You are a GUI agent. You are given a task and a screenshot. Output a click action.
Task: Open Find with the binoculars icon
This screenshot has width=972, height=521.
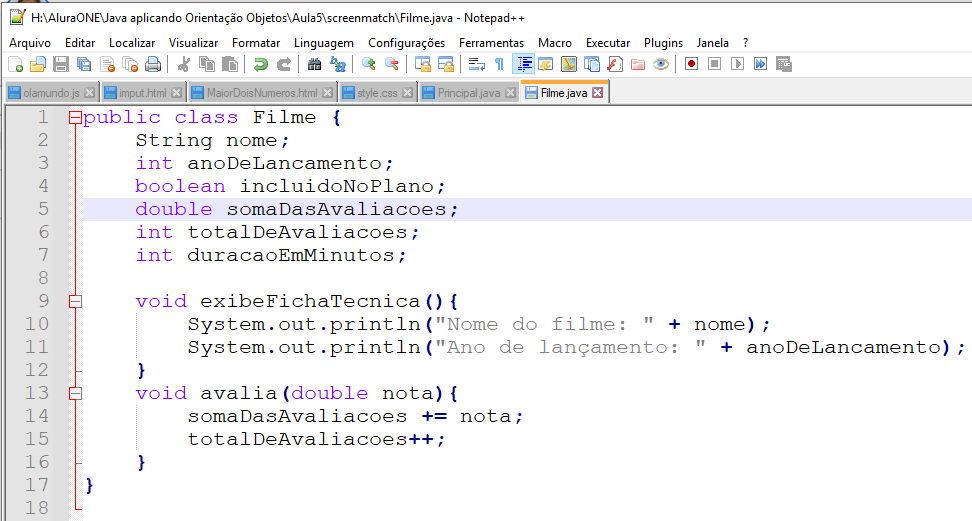point(314,64)
